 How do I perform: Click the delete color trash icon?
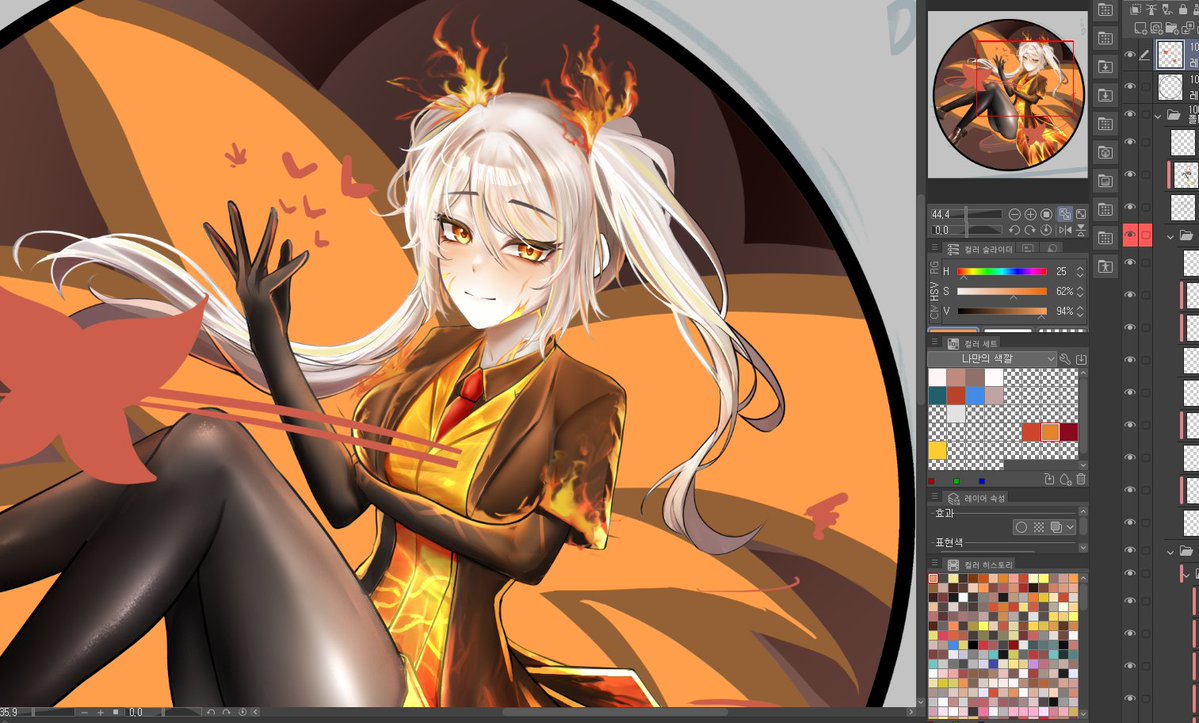tap(1080, 479)
